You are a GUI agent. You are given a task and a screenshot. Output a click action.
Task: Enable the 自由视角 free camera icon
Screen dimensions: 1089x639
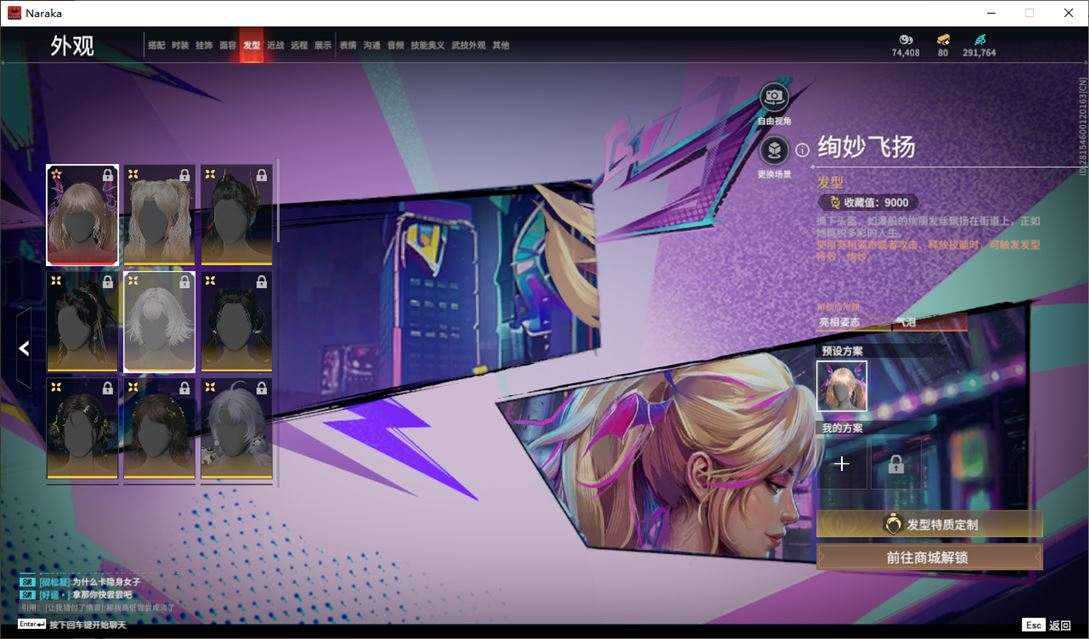(x=774, y=98)
